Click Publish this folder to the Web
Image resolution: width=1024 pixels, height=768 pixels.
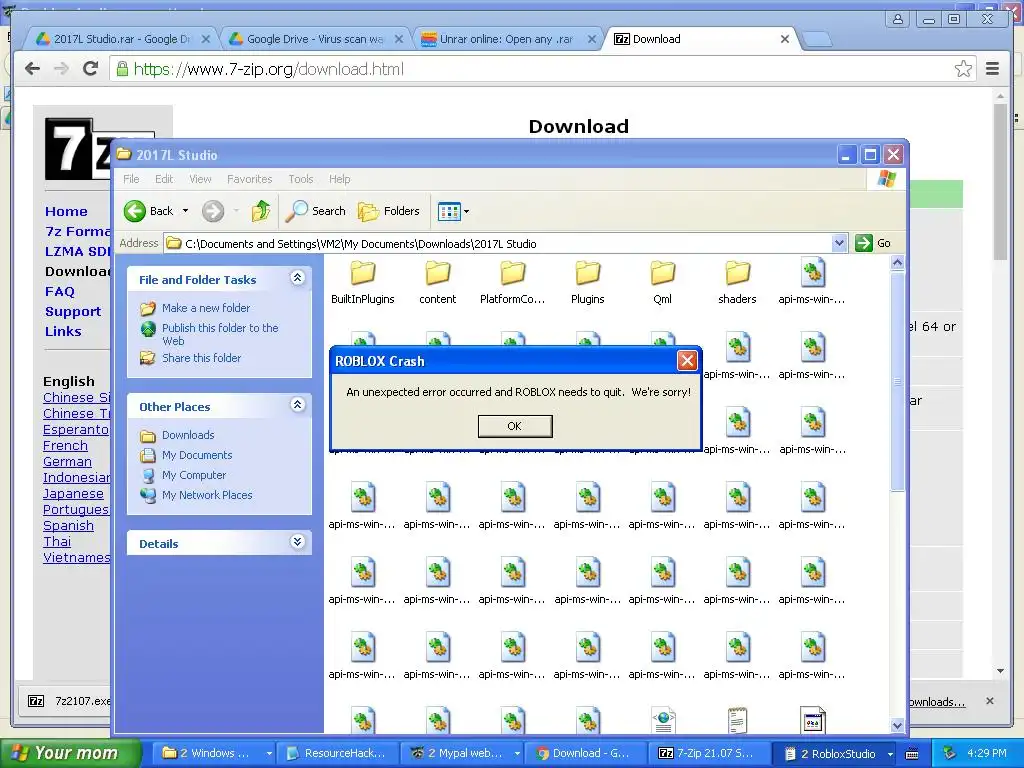220,334
